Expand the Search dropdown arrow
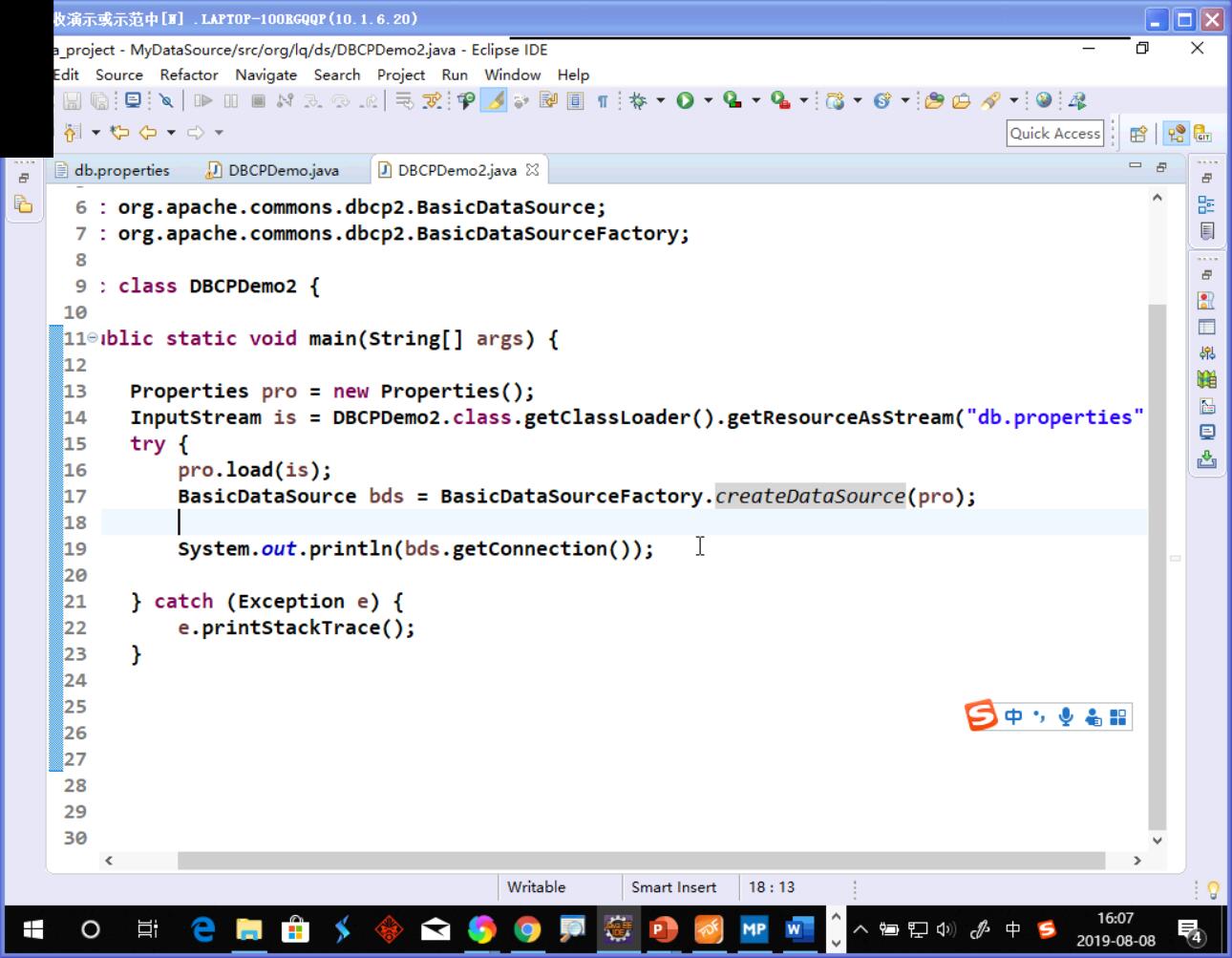Screen dimensions: 1232x958 tap(1013, 100)
